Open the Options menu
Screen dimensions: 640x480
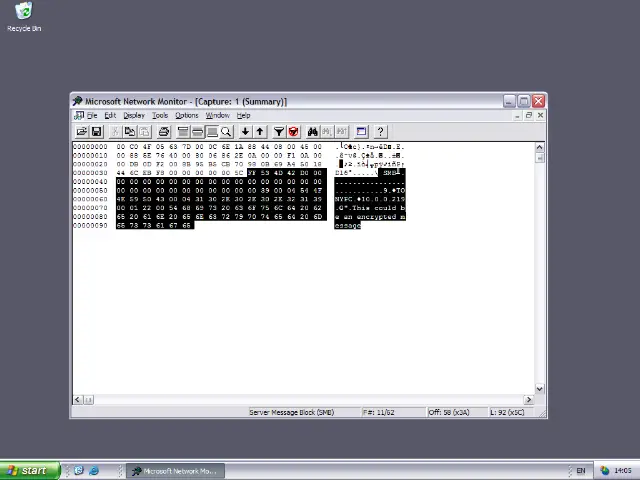point(187,116)
